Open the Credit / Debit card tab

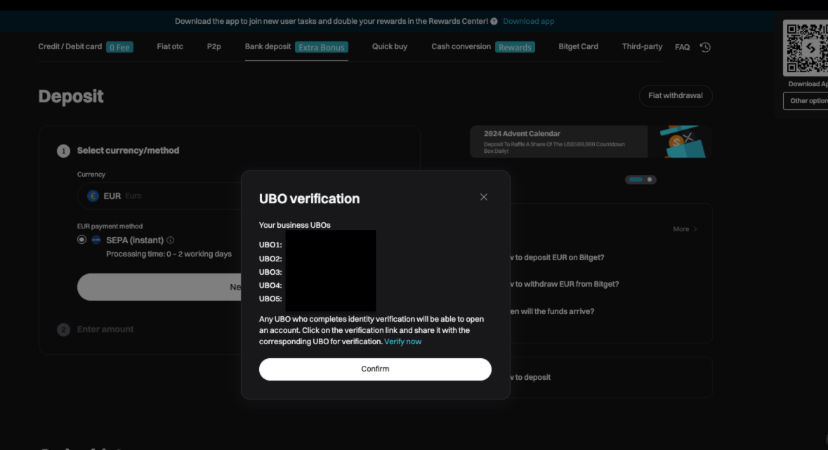pos(70,46)
